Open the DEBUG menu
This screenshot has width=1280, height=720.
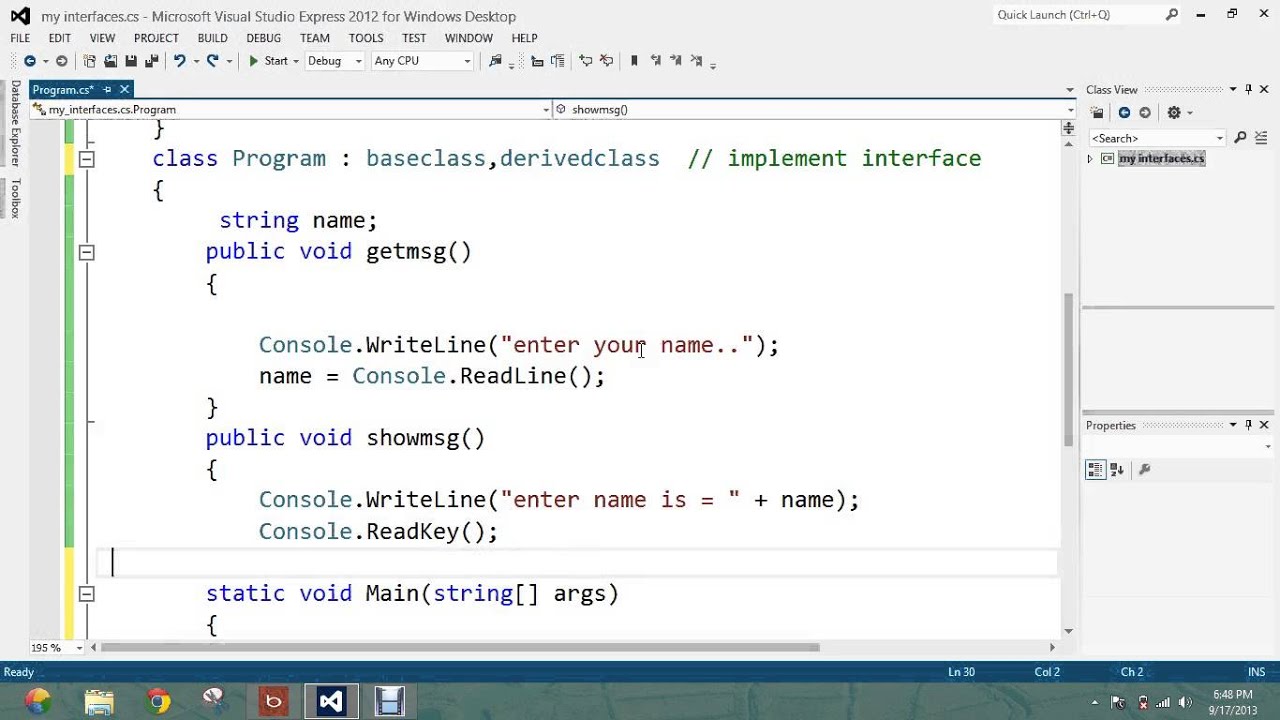(264, 38)
